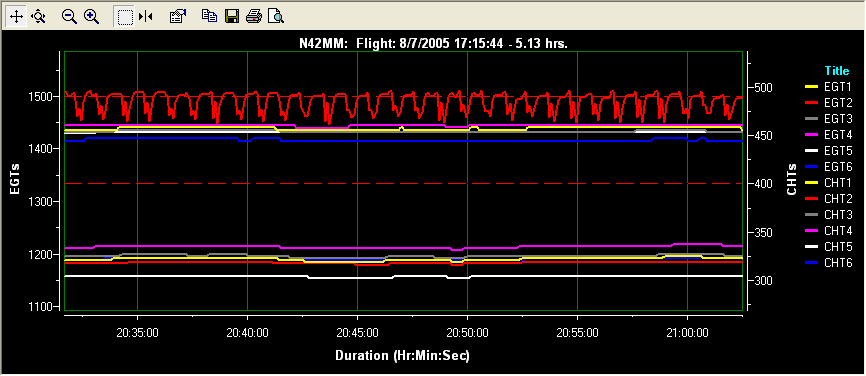Screen dimensions: 866x376
Task: Copy chart to clipboard icon
Action: (x=209, y=17)
